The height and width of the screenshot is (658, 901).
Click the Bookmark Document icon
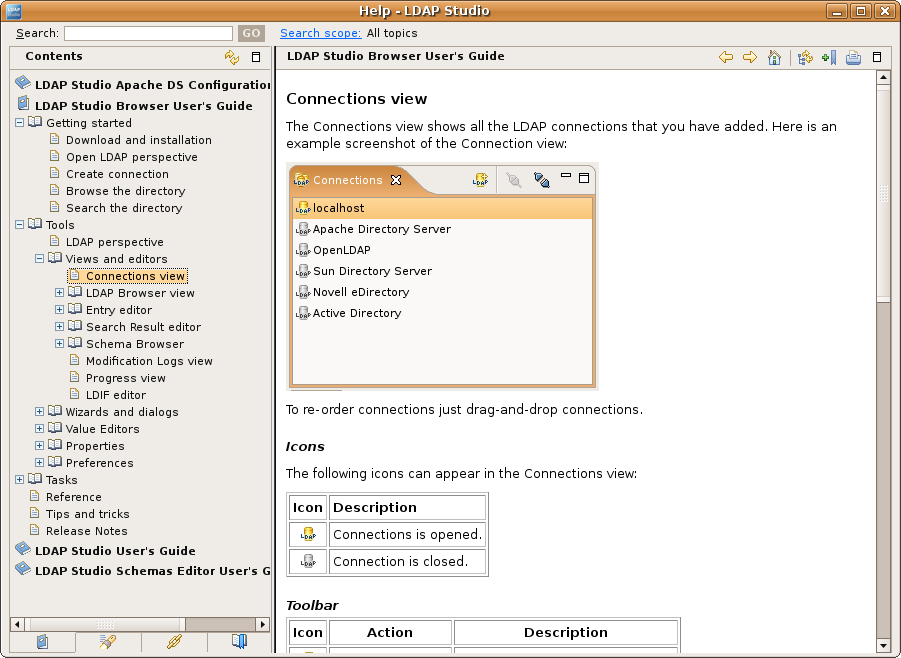tap(828, 58)
